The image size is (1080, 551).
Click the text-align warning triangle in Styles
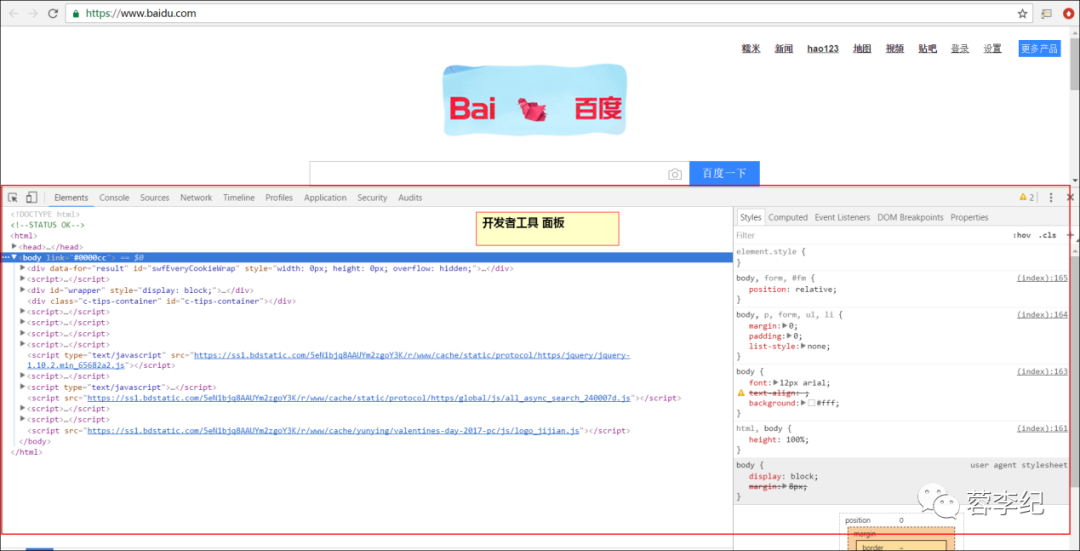(x=742, y=393)
